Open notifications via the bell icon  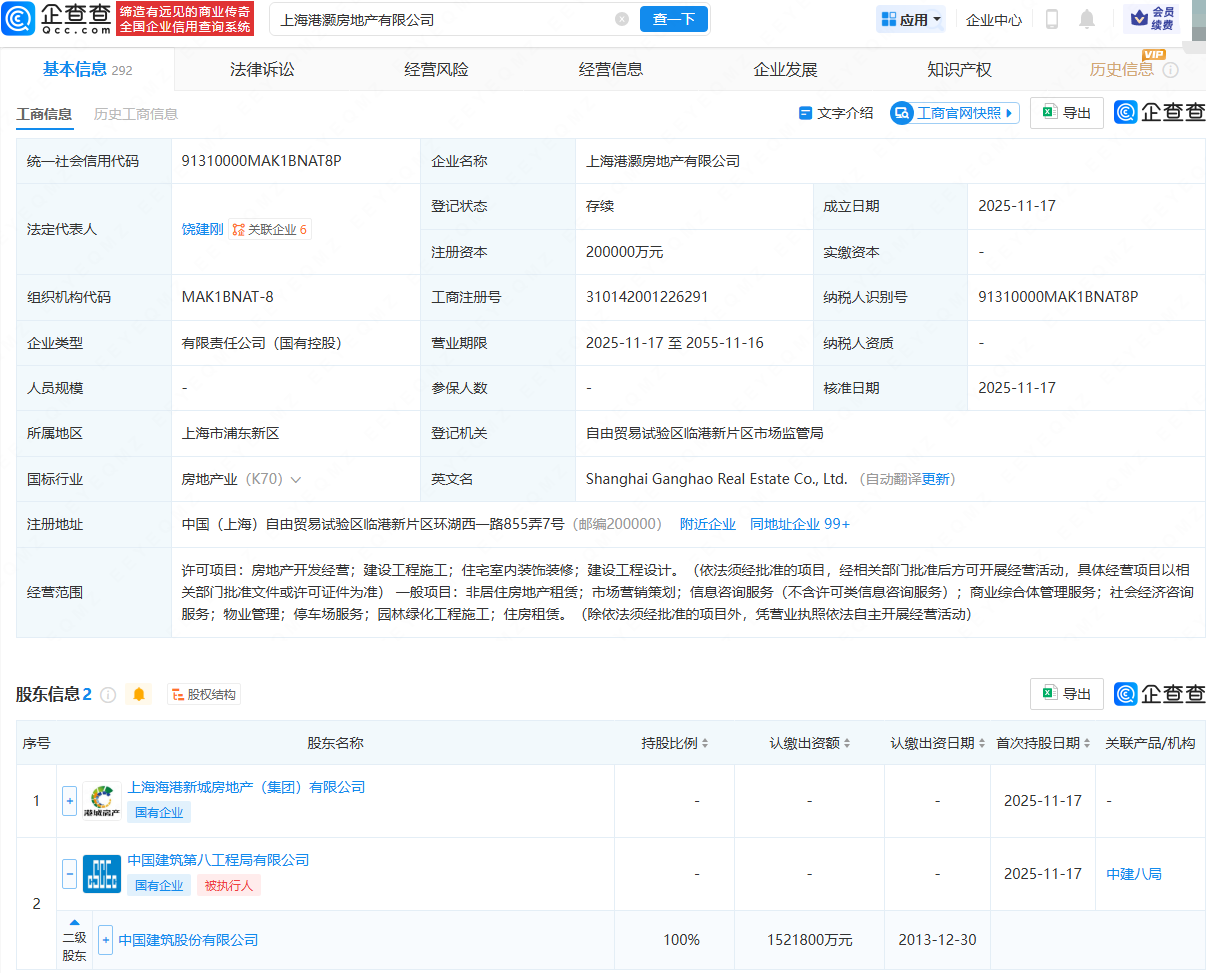coord(1088,18)
